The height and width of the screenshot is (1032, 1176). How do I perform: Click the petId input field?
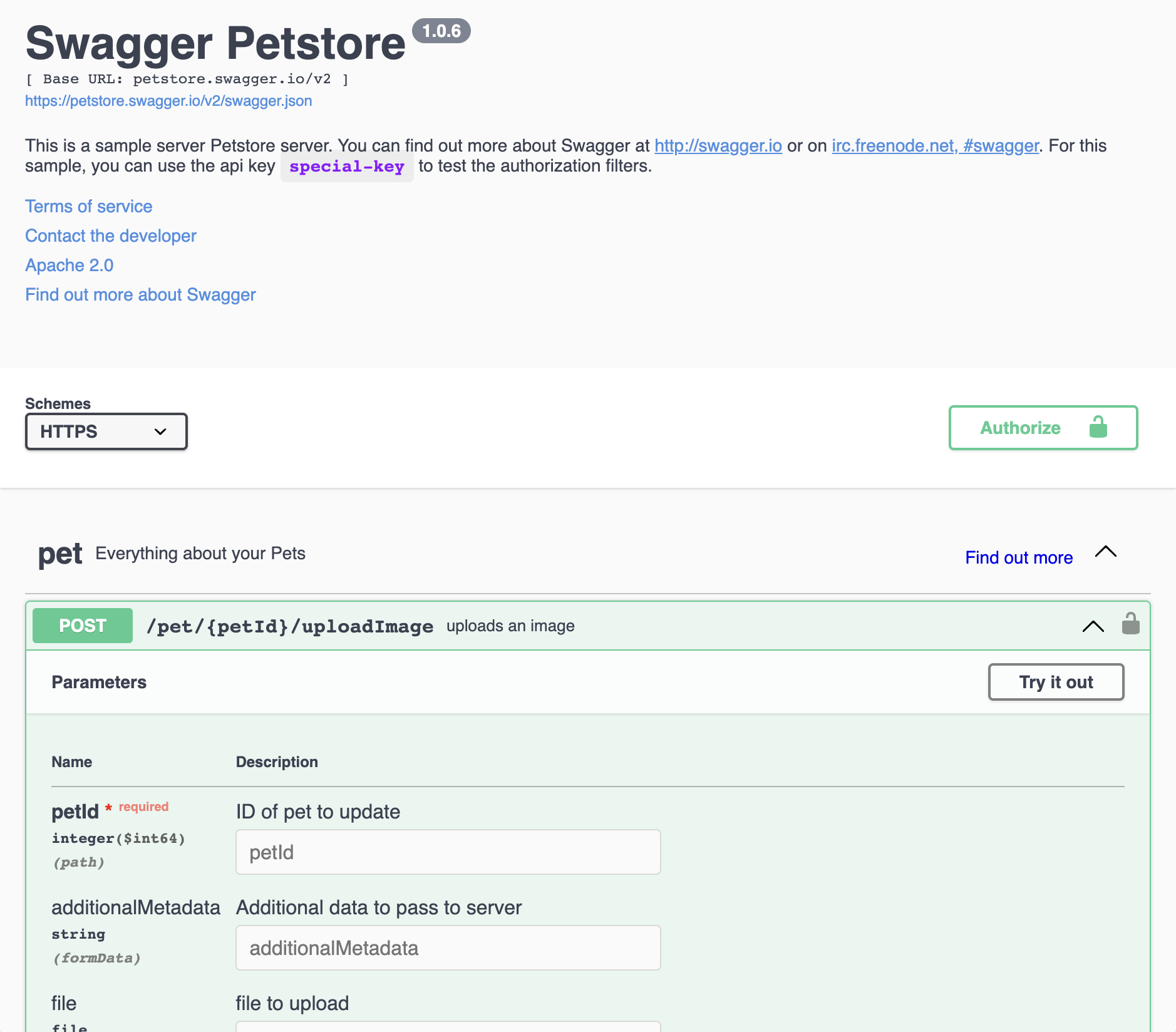point(448,852)
